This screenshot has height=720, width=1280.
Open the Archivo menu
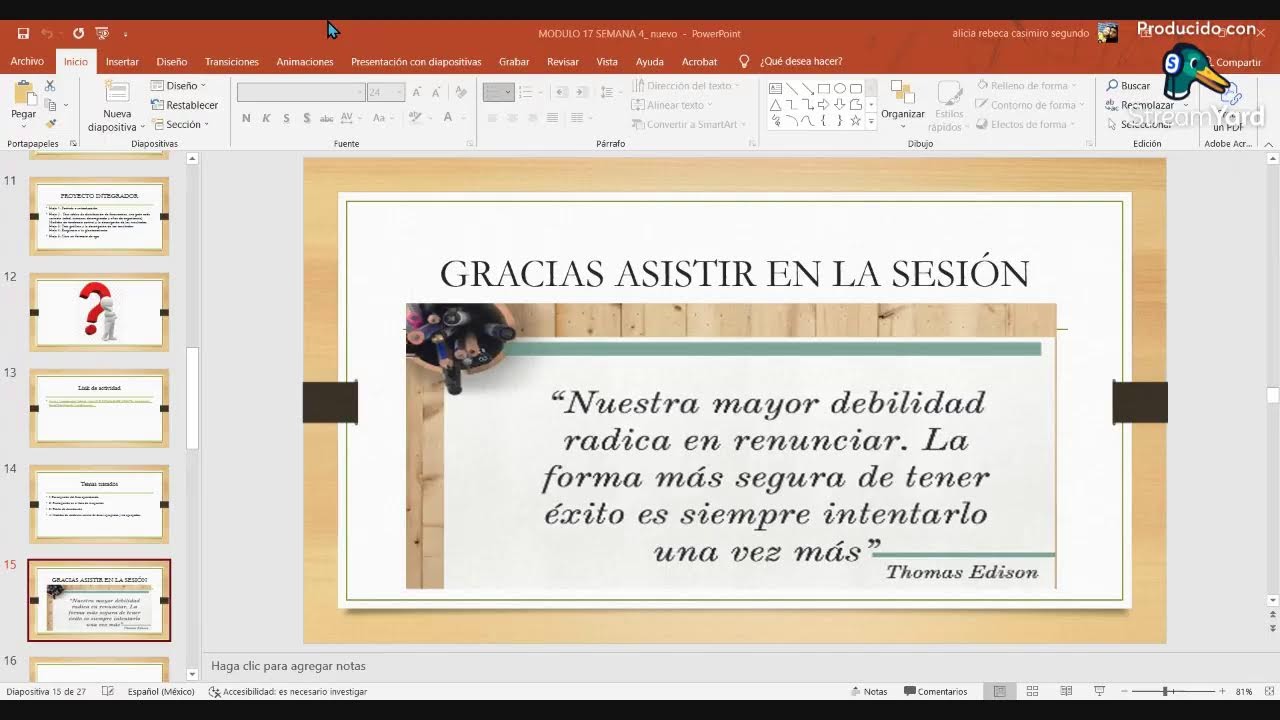point(27,61)
